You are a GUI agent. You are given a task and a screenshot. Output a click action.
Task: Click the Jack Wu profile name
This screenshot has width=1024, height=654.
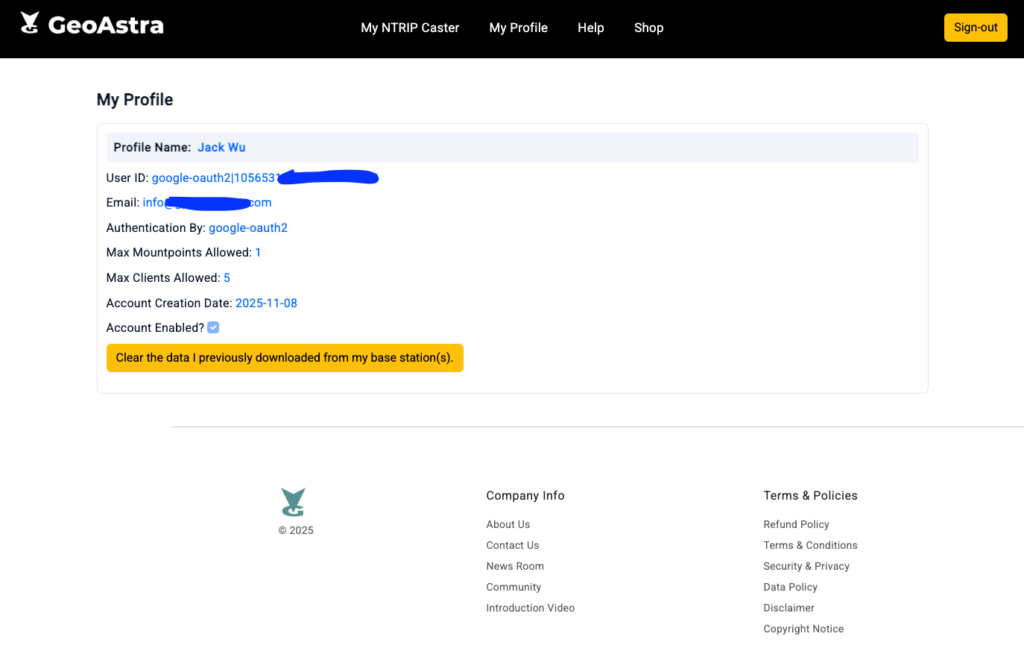click(221, 147)
